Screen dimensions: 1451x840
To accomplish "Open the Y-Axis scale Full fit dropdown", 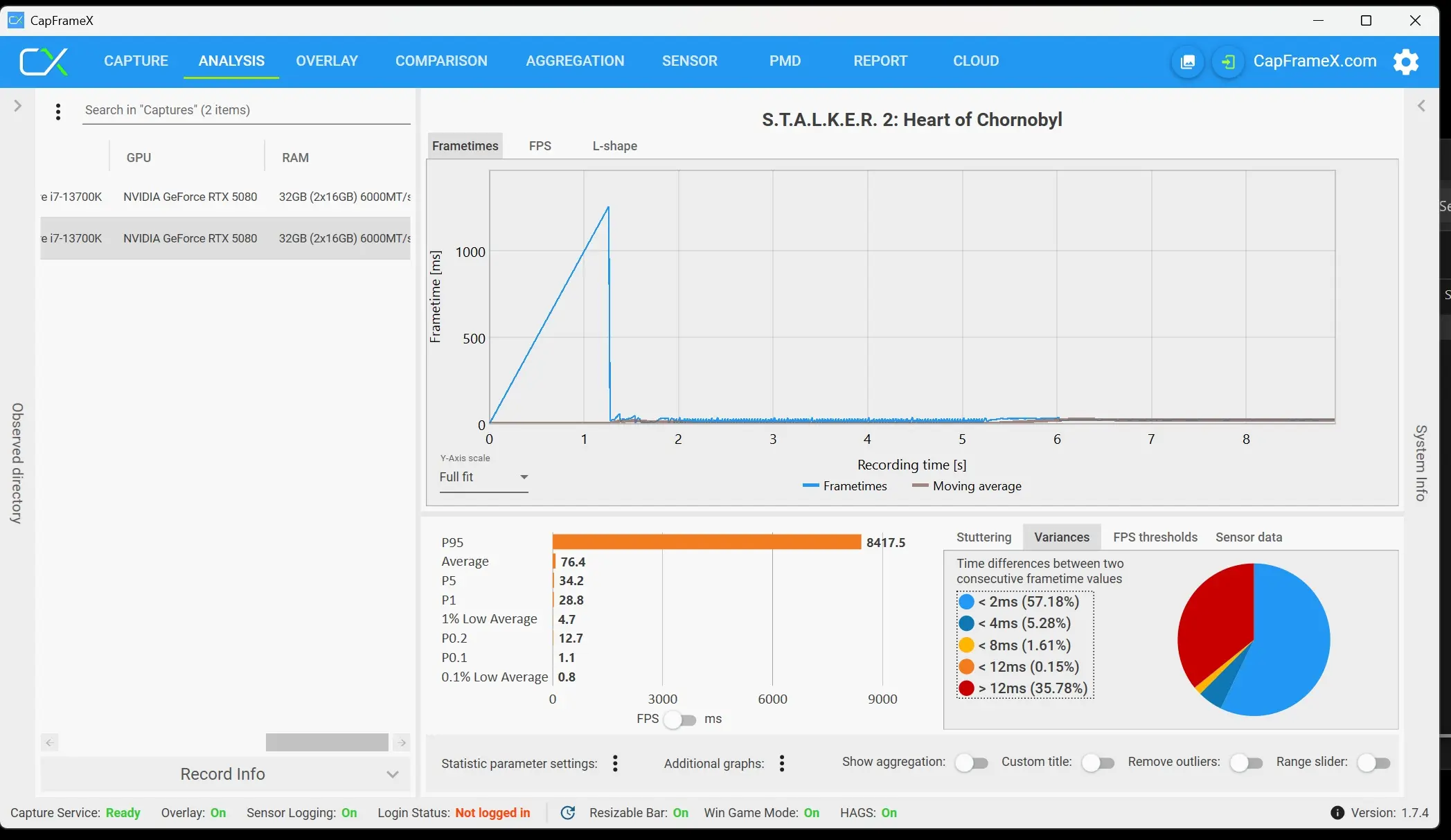I will (483, 477).
